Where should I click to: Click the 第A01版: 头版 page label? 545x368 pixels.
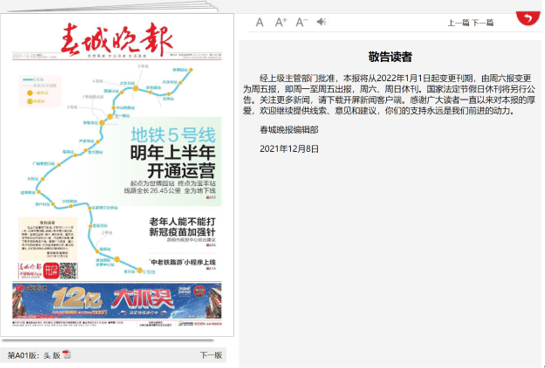(34, 355)
